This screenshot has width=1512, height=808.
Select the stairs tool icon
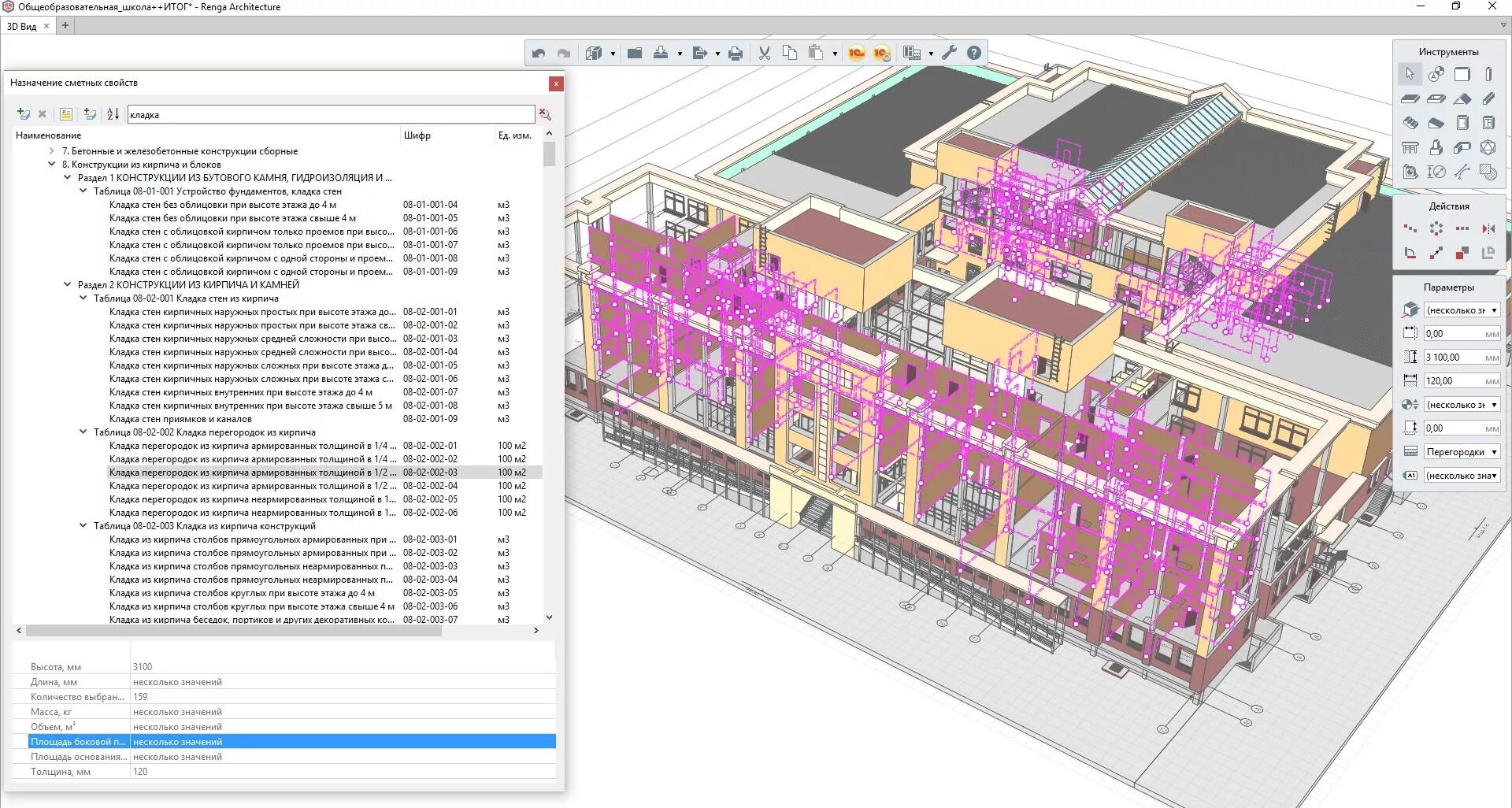click(x=1410, y=123)
